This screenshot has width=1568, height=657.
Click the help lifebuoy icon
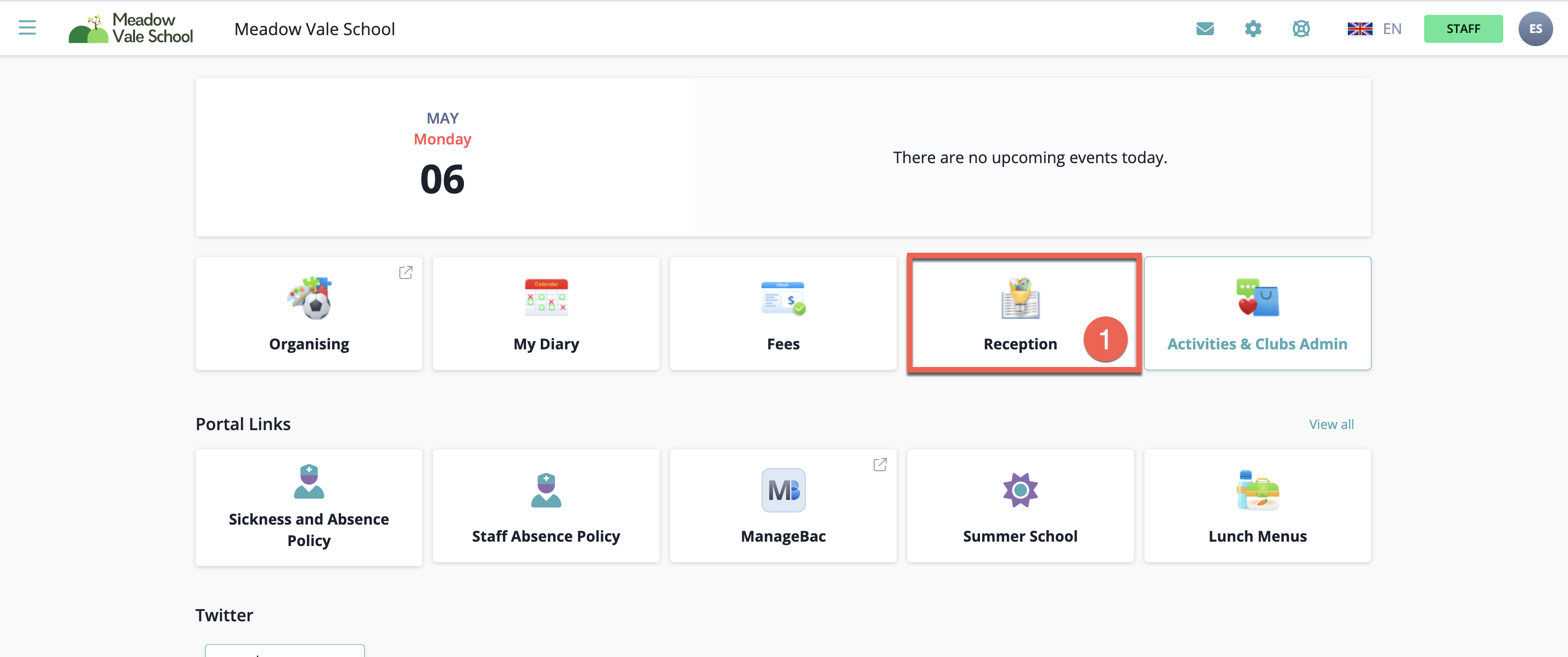1301,29
